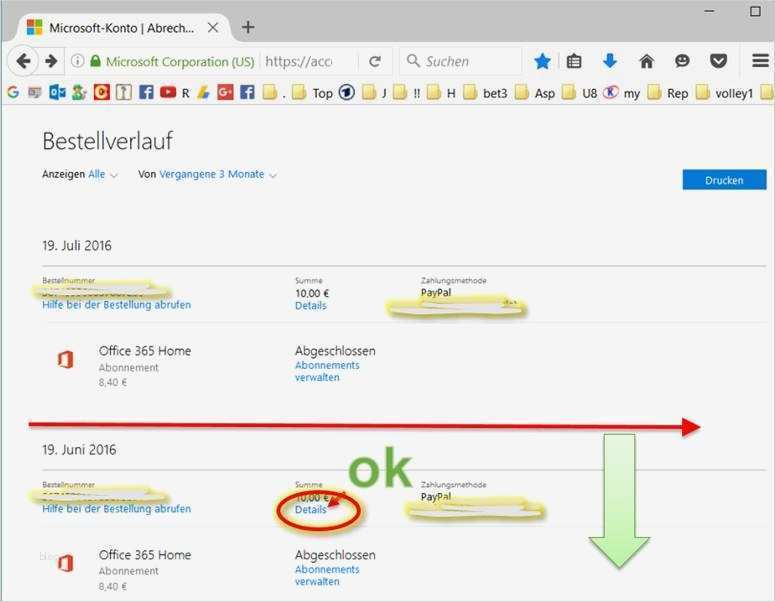Go to the home page icon

tap(646, 62)
